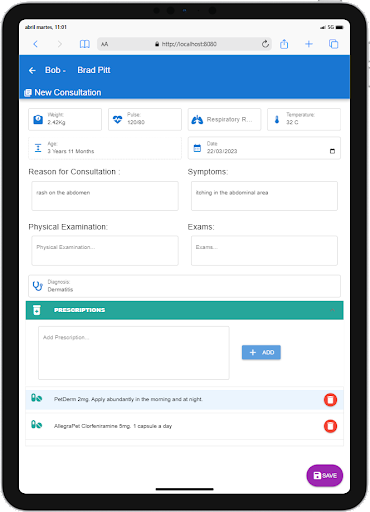Screen dimensions: 370x512
Task: Click the patient name Bob
Action: pos(53,70)
